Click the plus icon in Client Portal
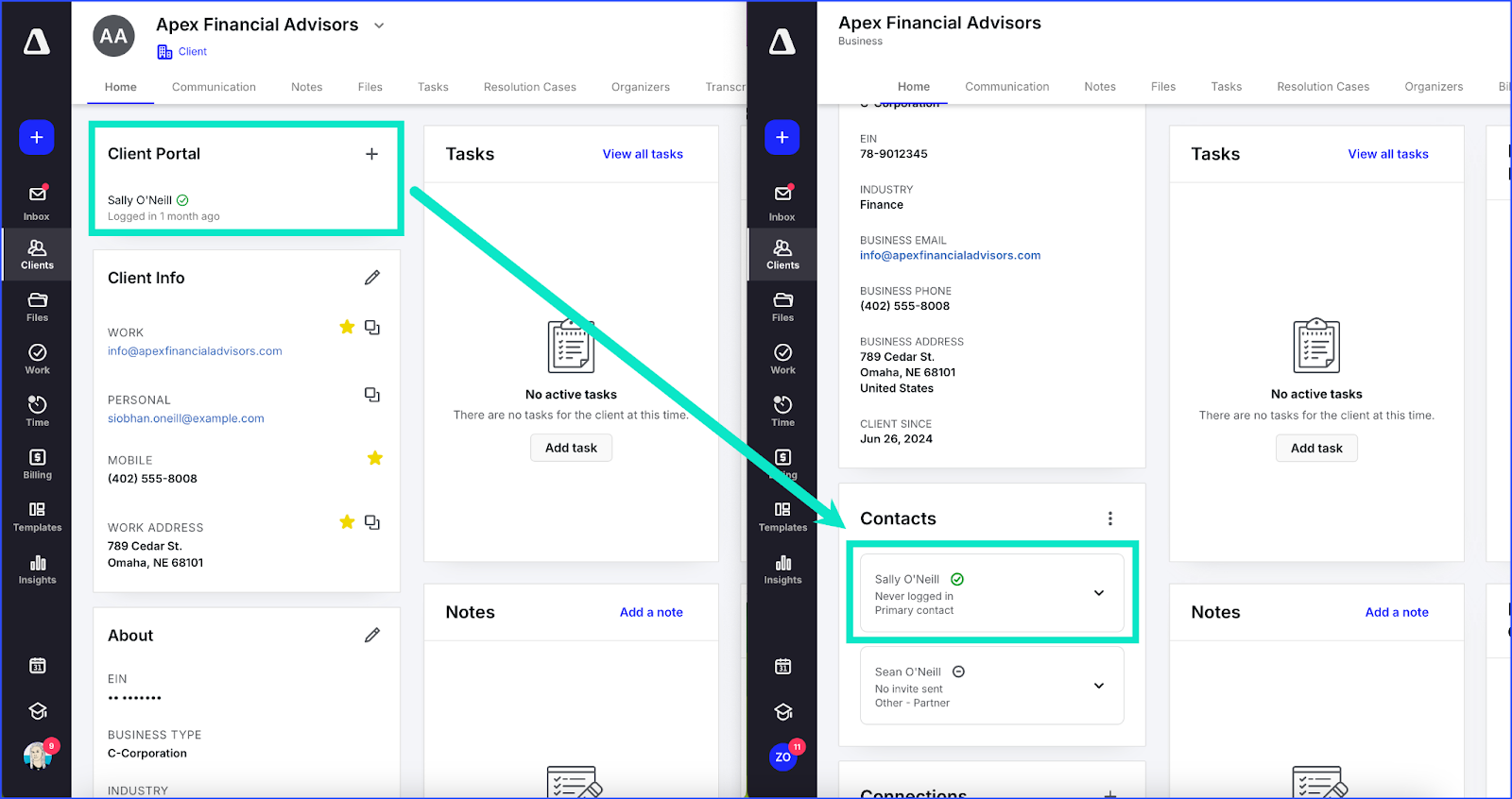The height and width of the screenshot is (799, 1512). pos(371,154)
